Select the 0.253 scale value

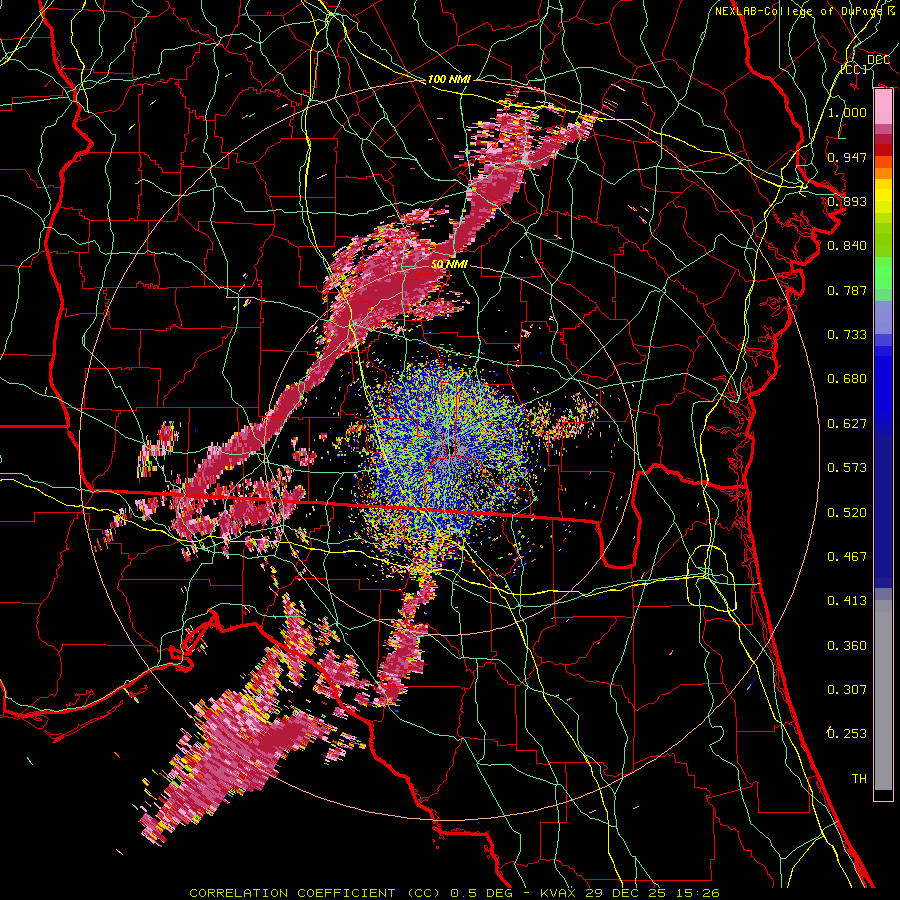847,734
